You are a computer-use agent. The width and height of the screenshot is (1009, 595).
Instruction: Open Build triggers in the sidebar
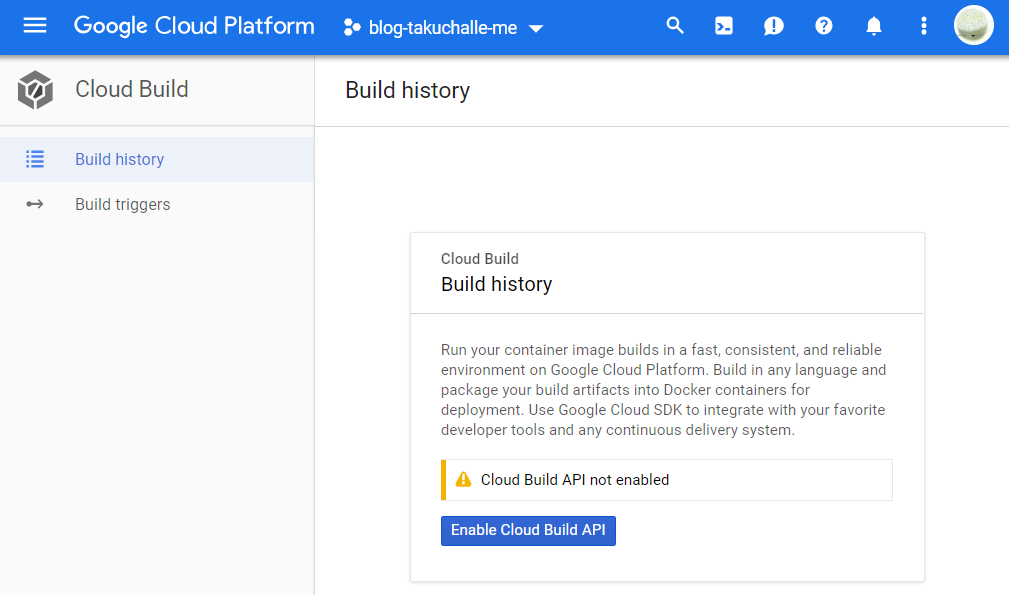click(157, 204)
